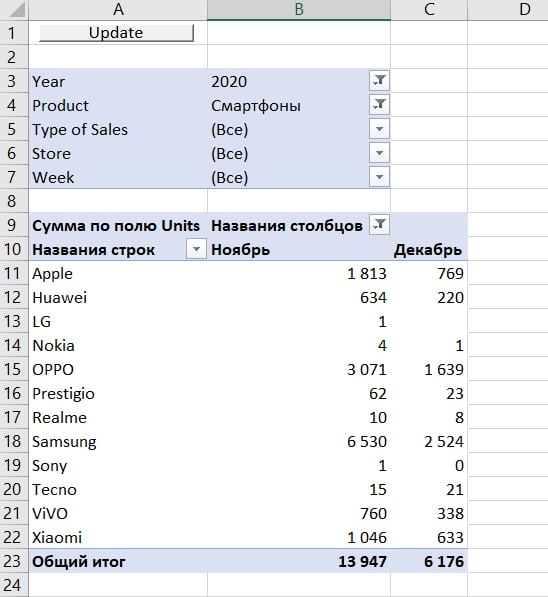Click the Ноябрь column heading
Image resolution: width=548 pixels, height=597 pixels.
point(299,249)
